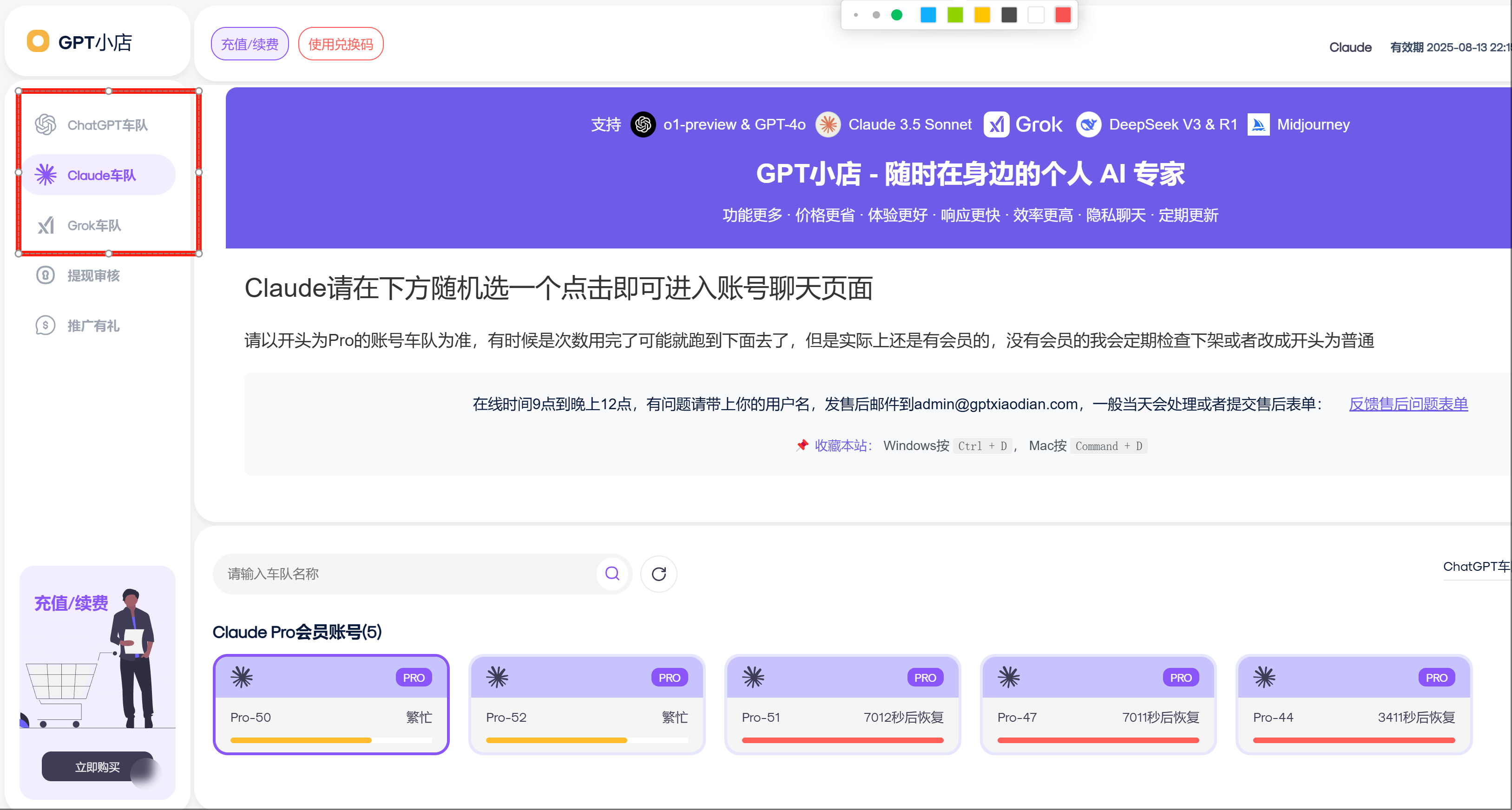Open the 提现审核 menu item
Screen dimensions: 1512x810
[99, 275]
